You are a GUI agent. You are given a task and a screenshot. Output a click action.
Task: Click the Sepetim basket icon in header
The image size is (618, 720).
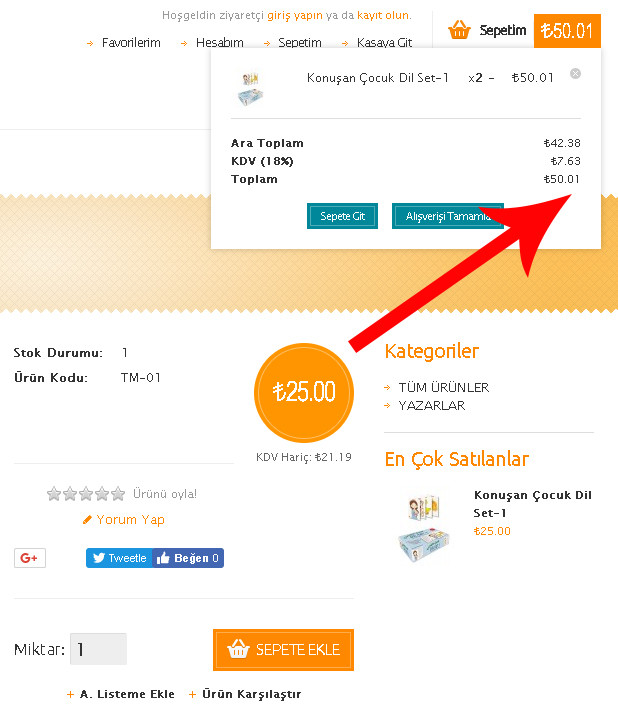459,30
